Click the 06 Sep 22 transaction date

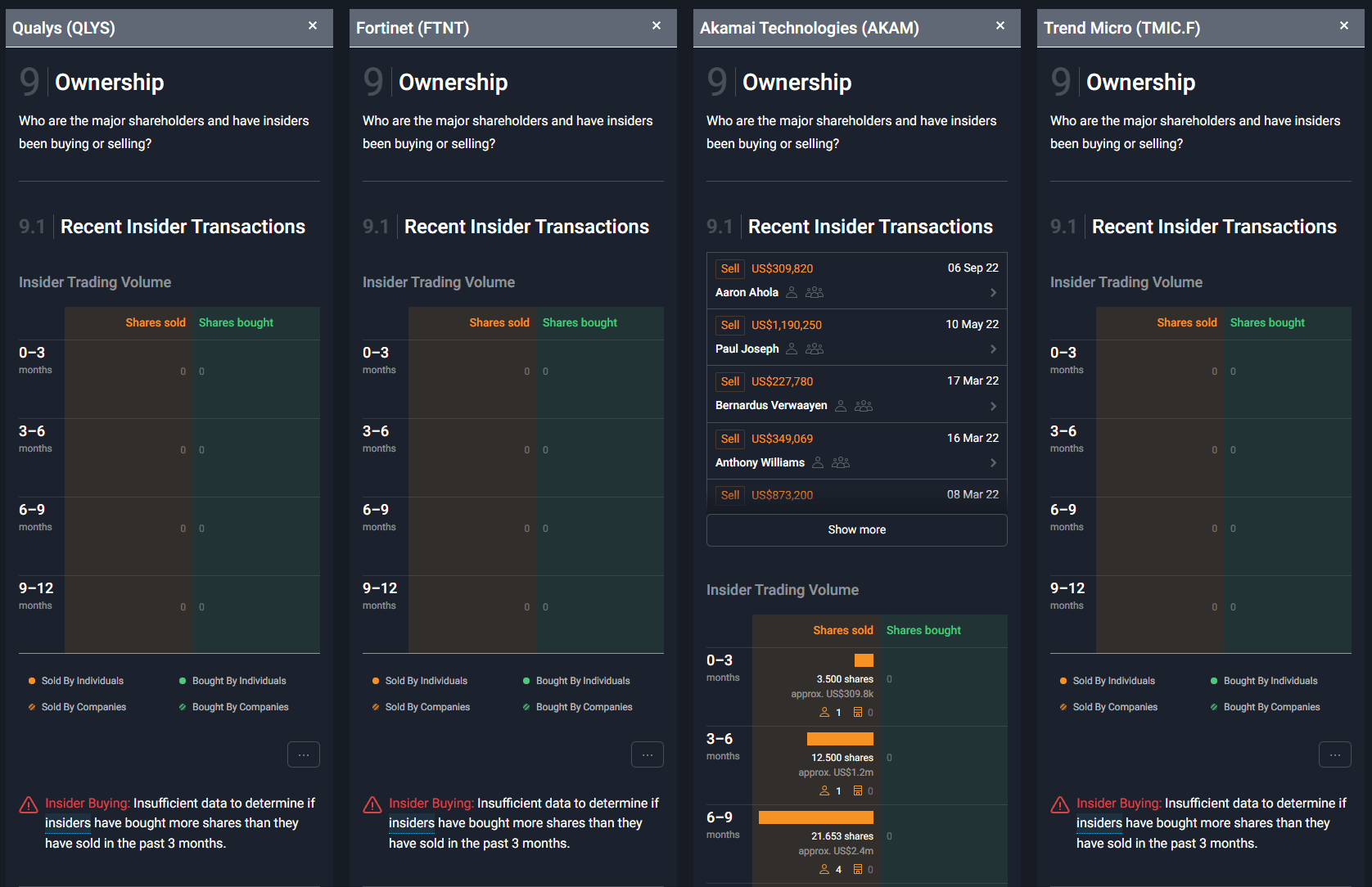973,268
